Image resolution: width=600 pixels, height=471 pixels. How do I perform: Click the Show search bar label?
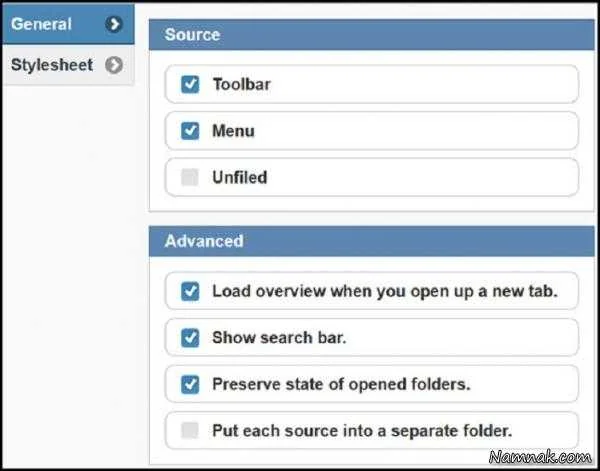click(x=279, y=338)
